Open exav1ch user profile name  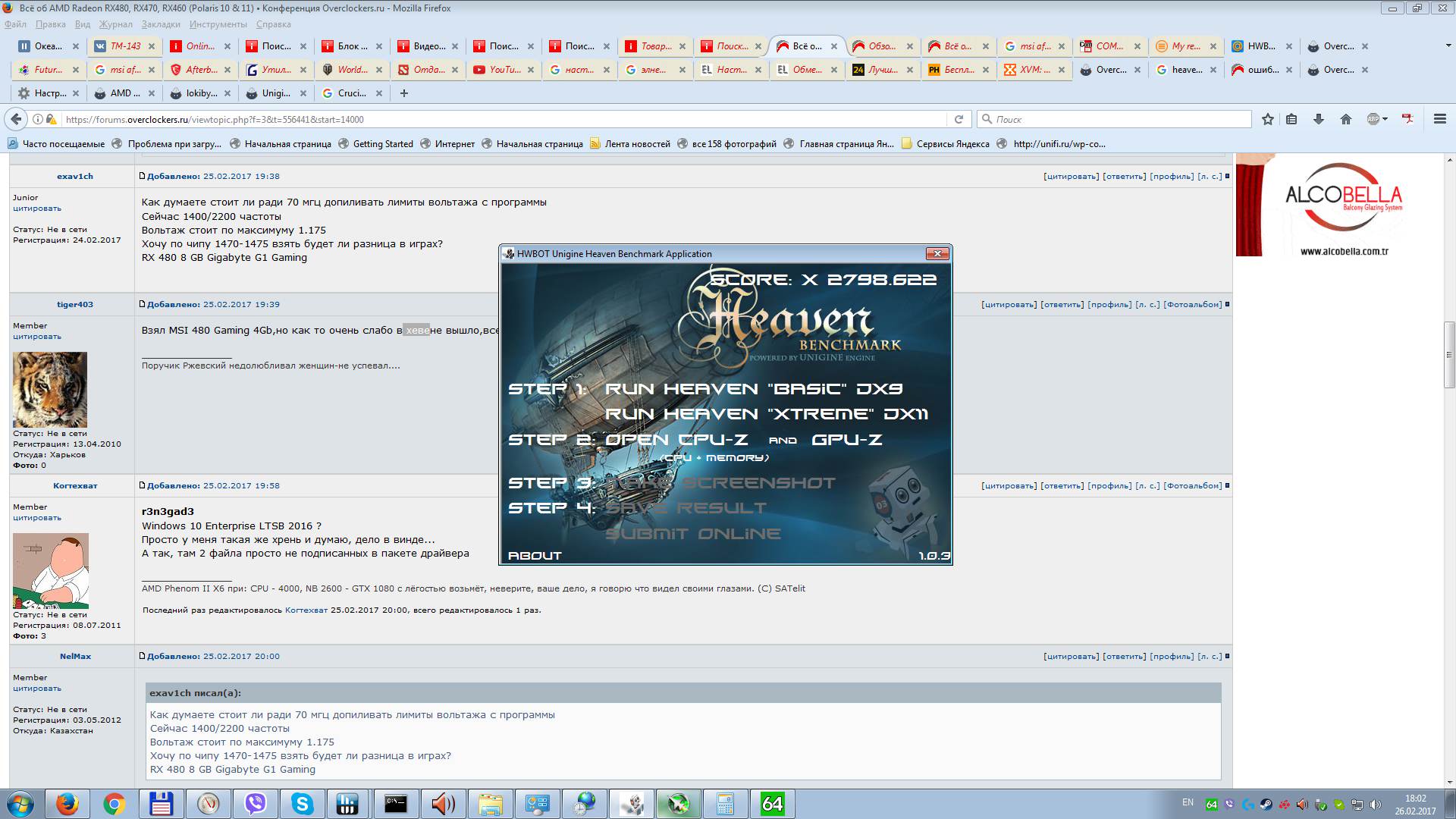(x=74, y=176)
